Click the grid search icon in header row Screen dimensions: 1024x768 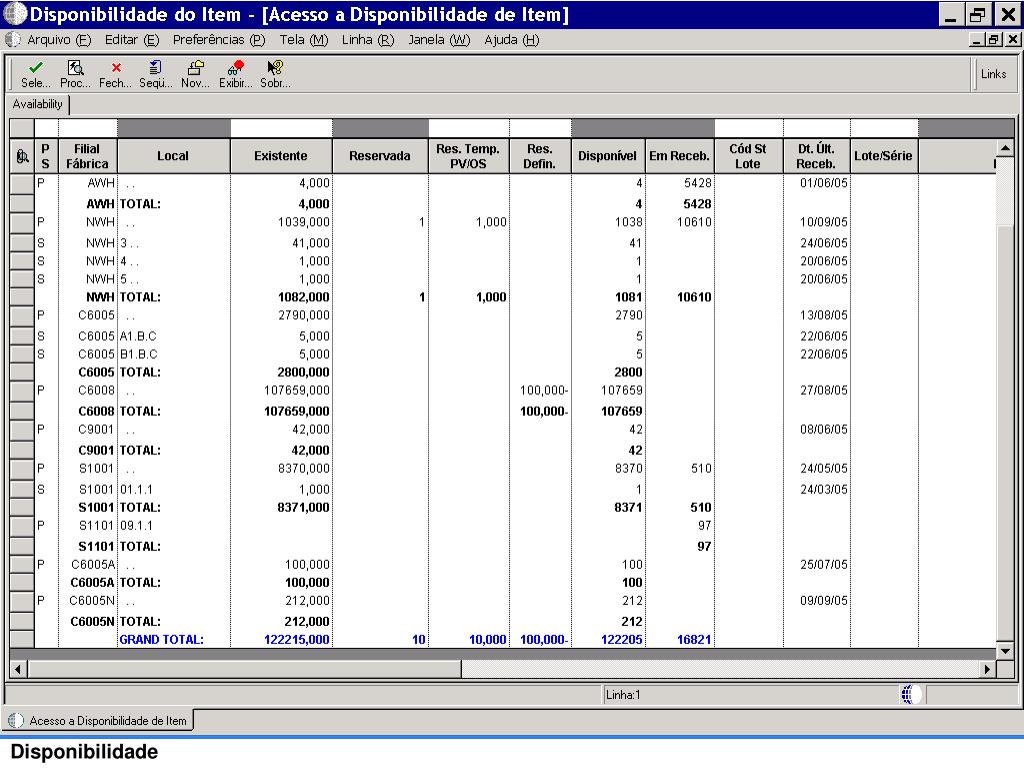click(22, 156)
